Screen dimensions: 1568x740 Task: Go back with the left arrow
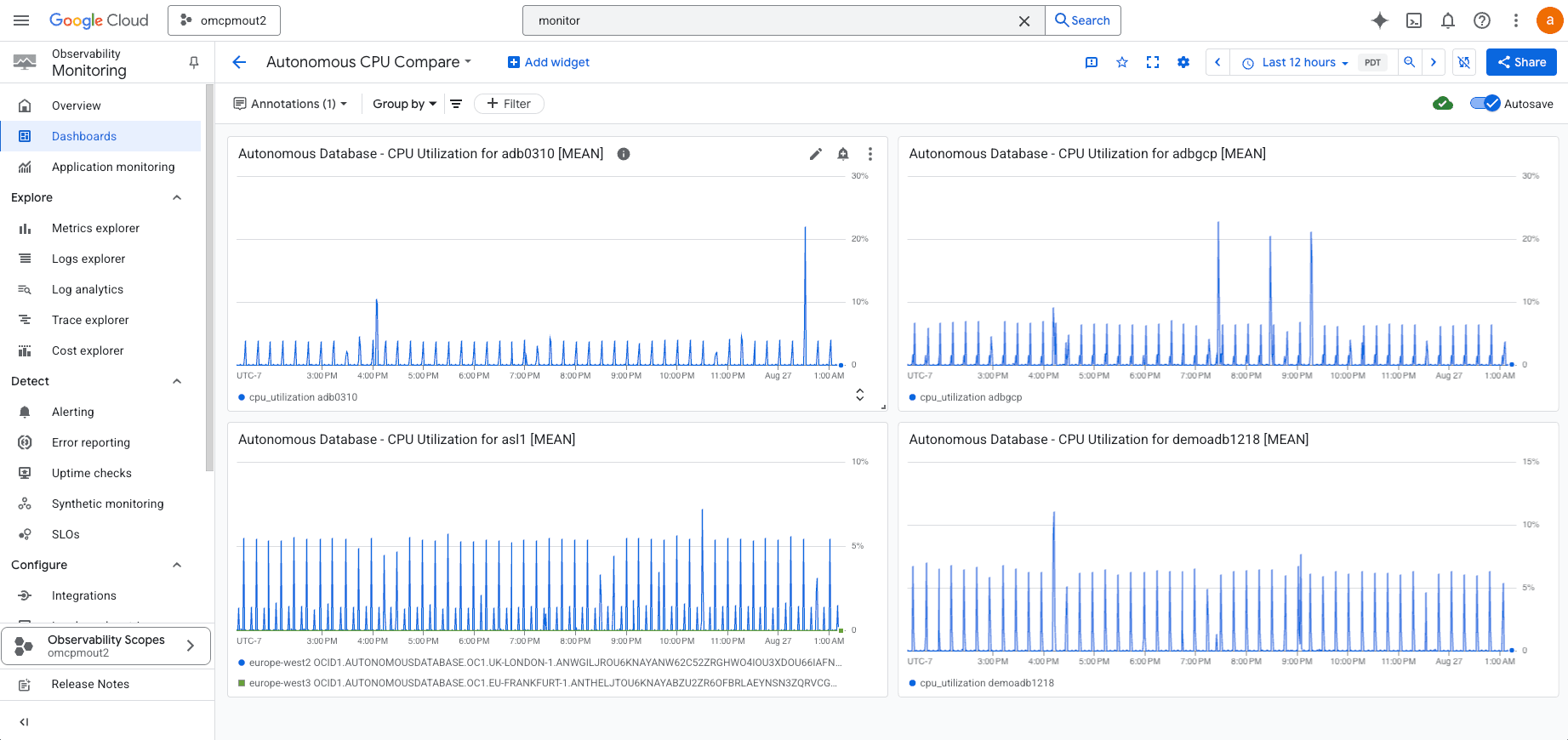pos(239,62)
